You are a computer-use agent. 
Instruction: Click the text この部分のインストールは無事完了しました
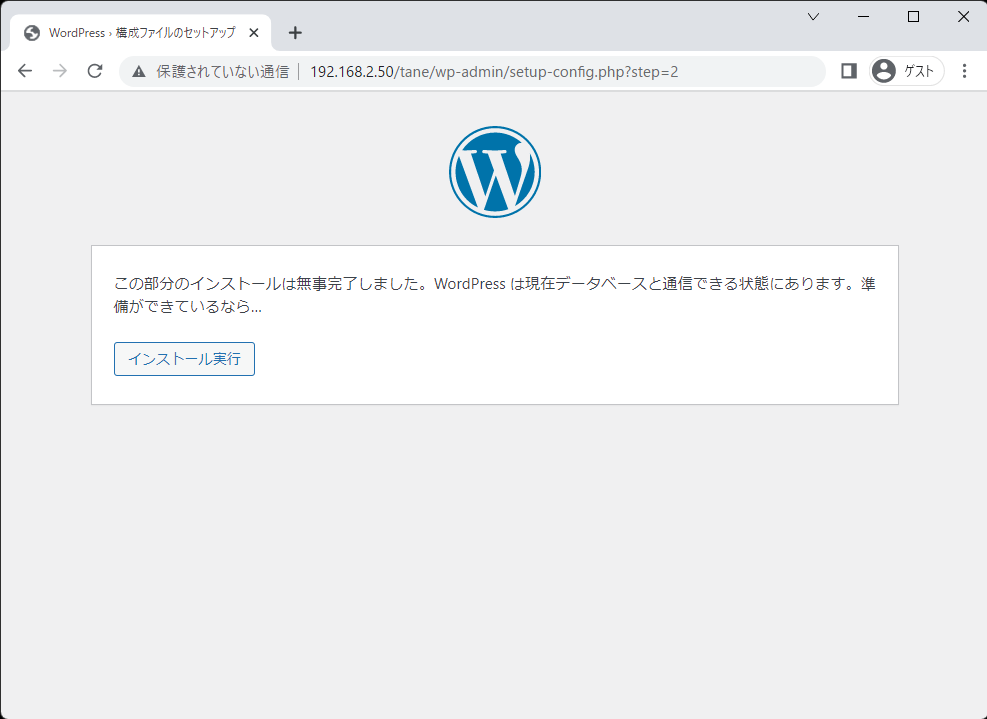[265, 284]
